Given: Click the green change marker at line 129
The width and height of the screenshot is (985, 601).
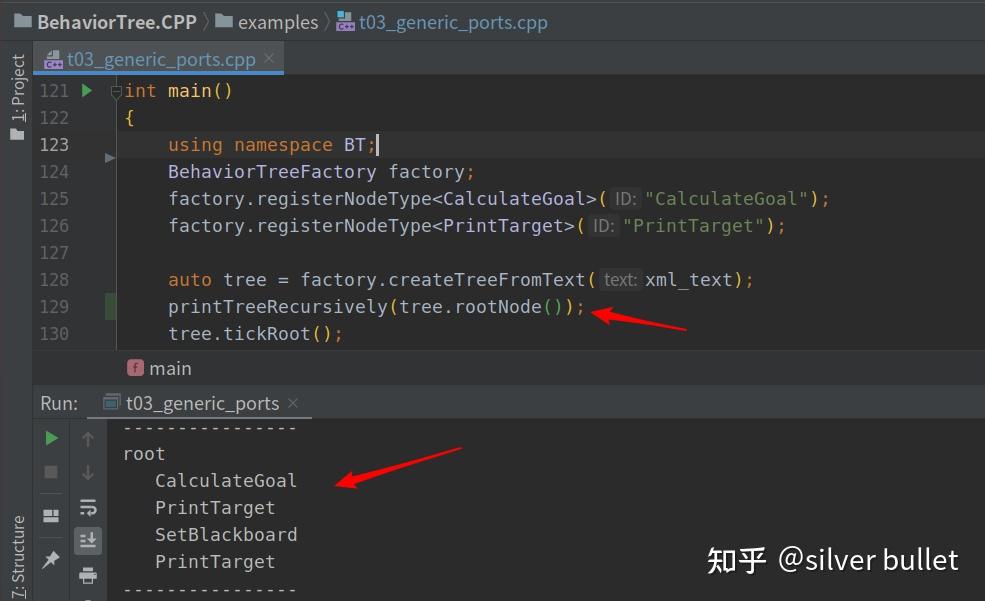Looking at the screenshot, I should [111, 307].
